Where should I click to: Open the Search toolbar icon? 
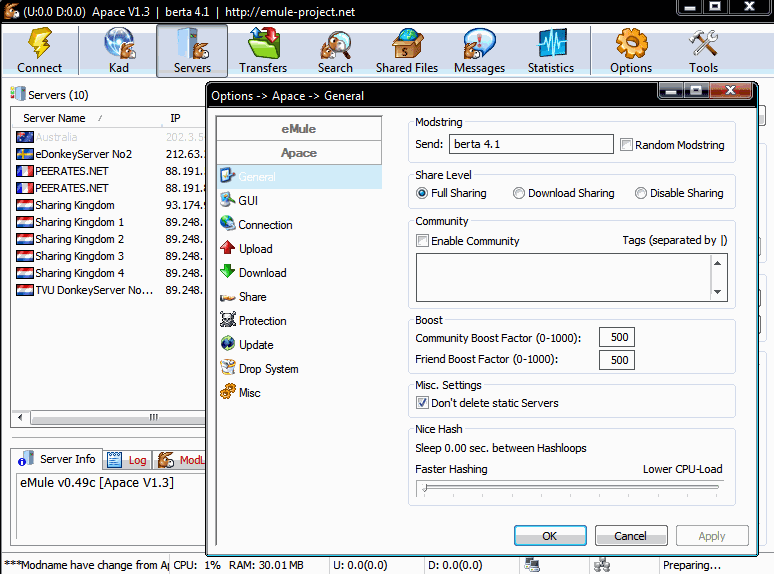pos(336,44)
